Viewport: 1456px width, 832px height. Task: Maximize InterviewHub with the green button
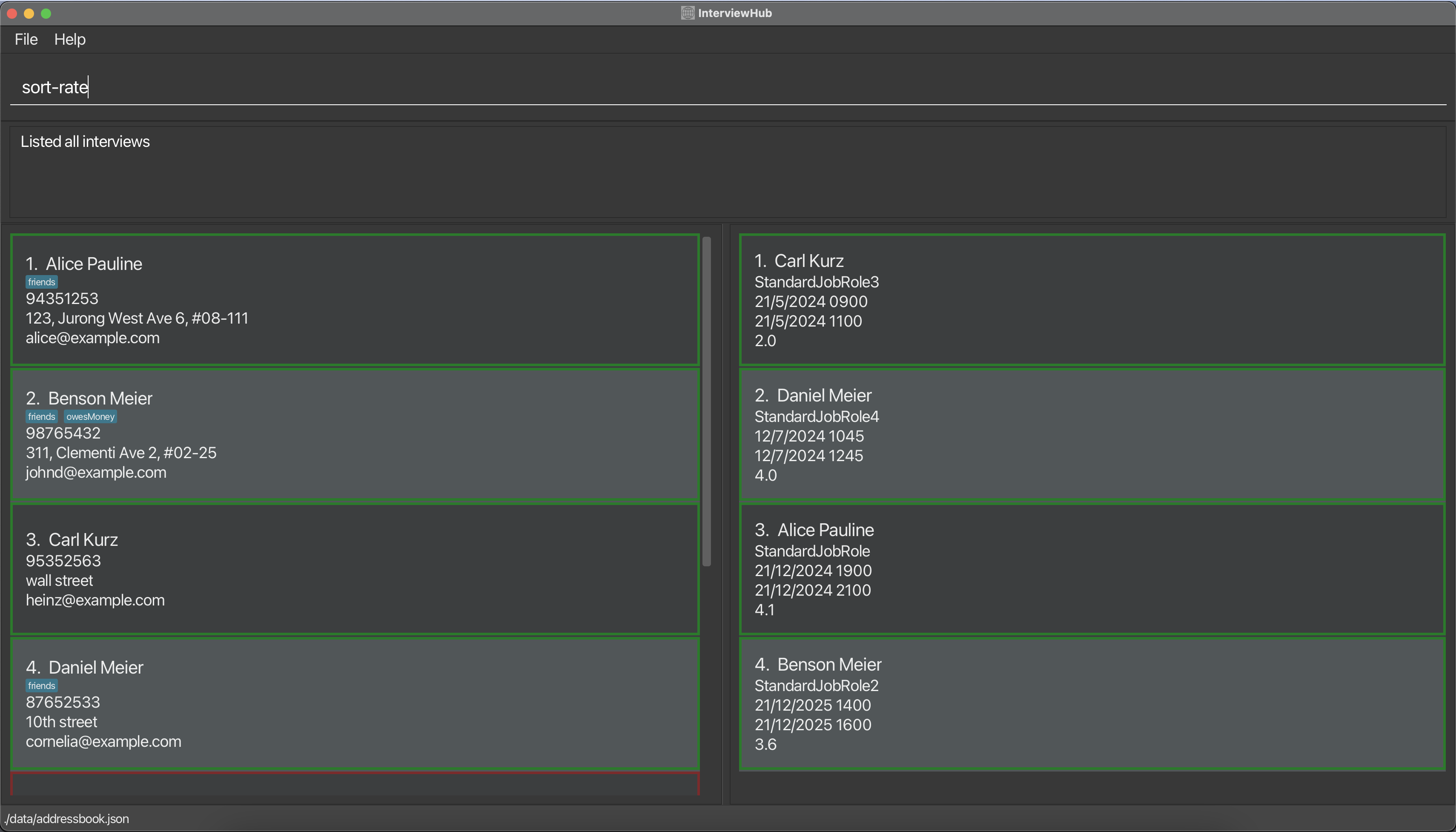(46, 13)
